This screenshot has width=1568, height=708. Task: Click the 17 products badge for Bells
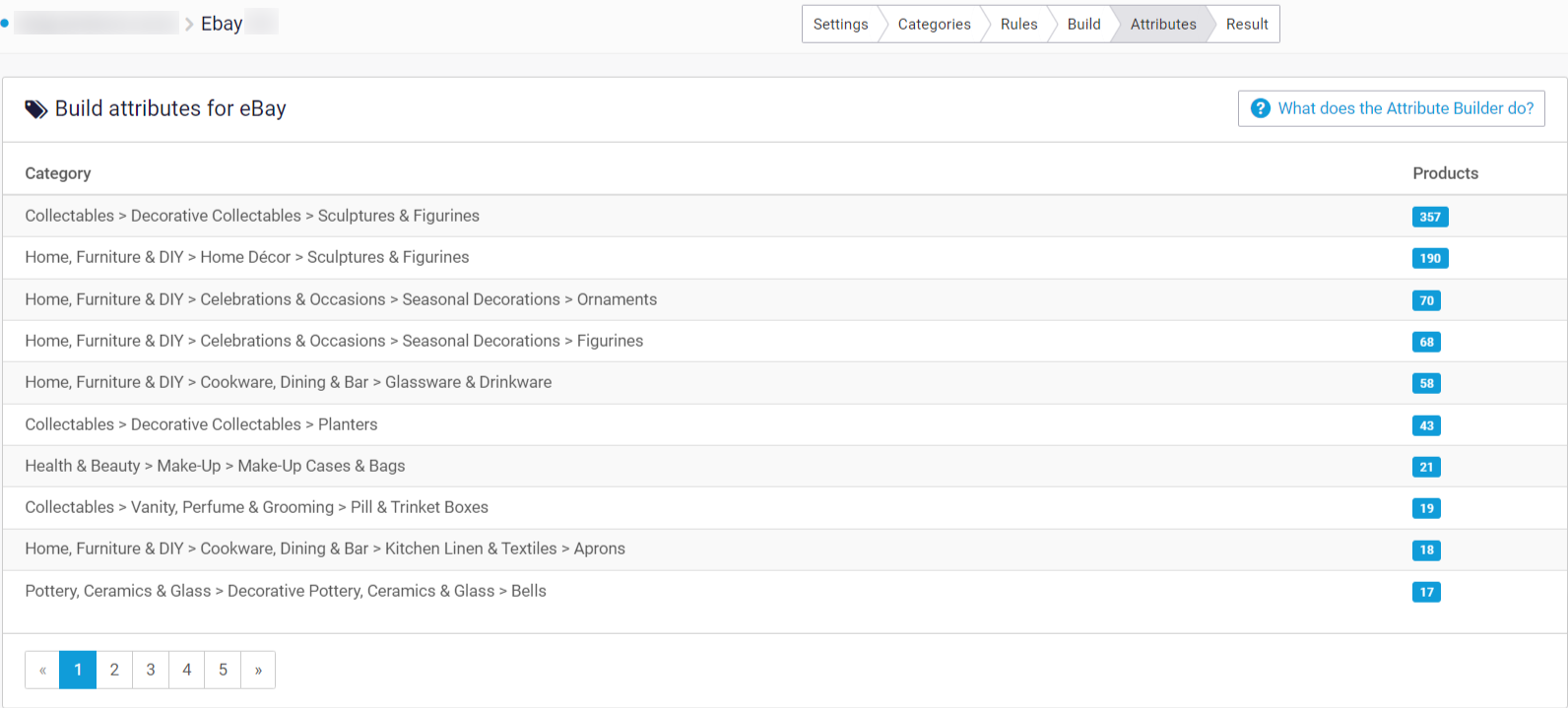click(1425, 592)
